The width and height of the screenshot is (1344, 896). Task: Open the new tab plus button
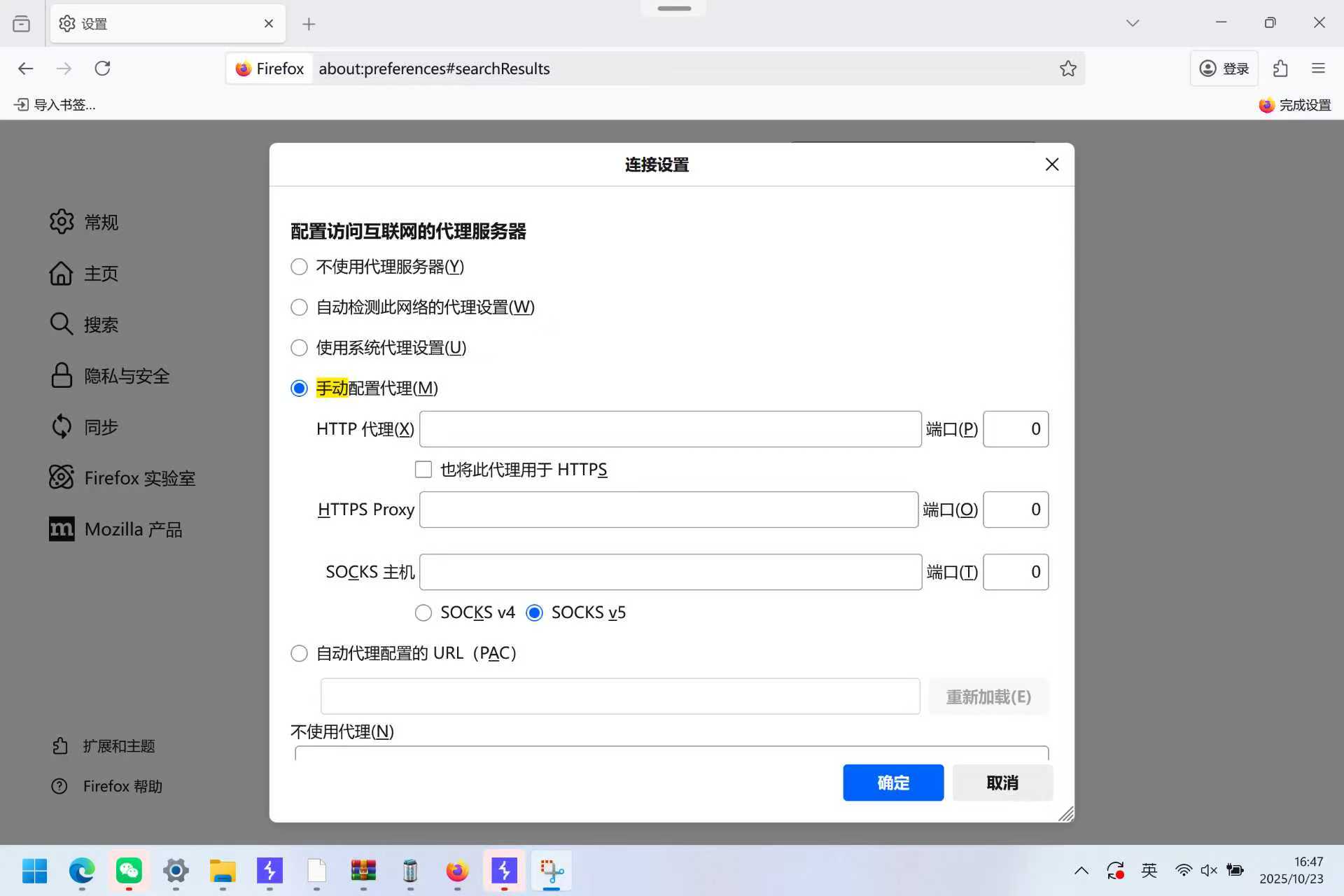[x=309, y=24]
